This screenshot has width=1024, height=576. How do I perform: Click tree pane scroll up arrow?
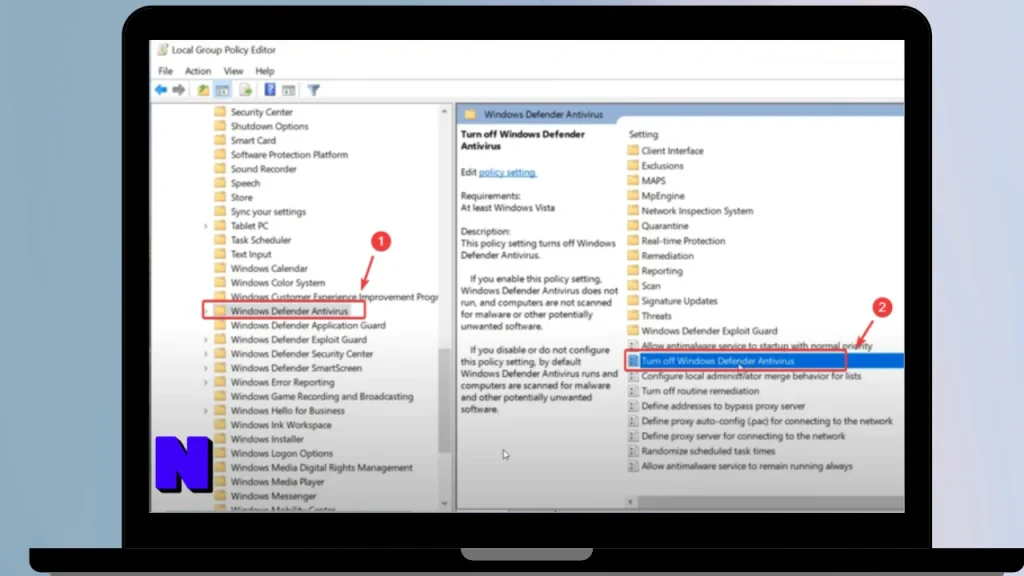pos(444,111)
